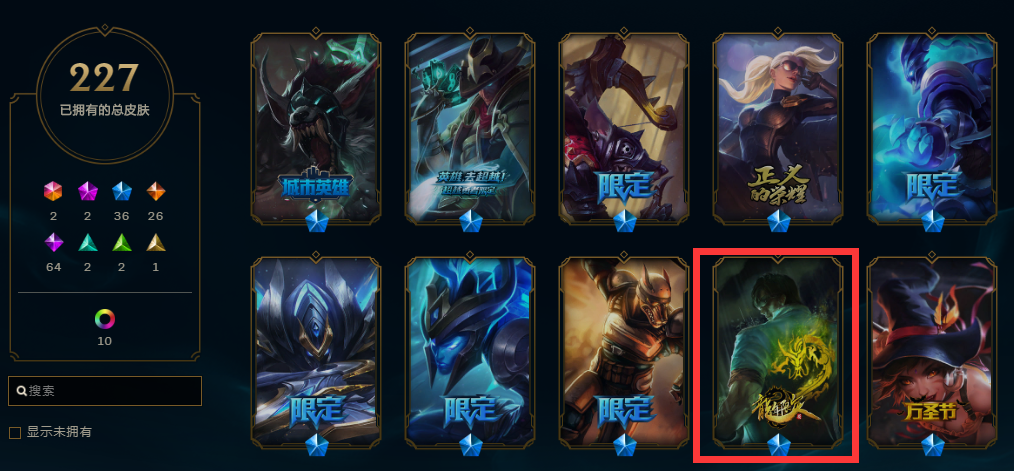
Task: Click the rainbow chroma ring icon
Action: [105, 319]
